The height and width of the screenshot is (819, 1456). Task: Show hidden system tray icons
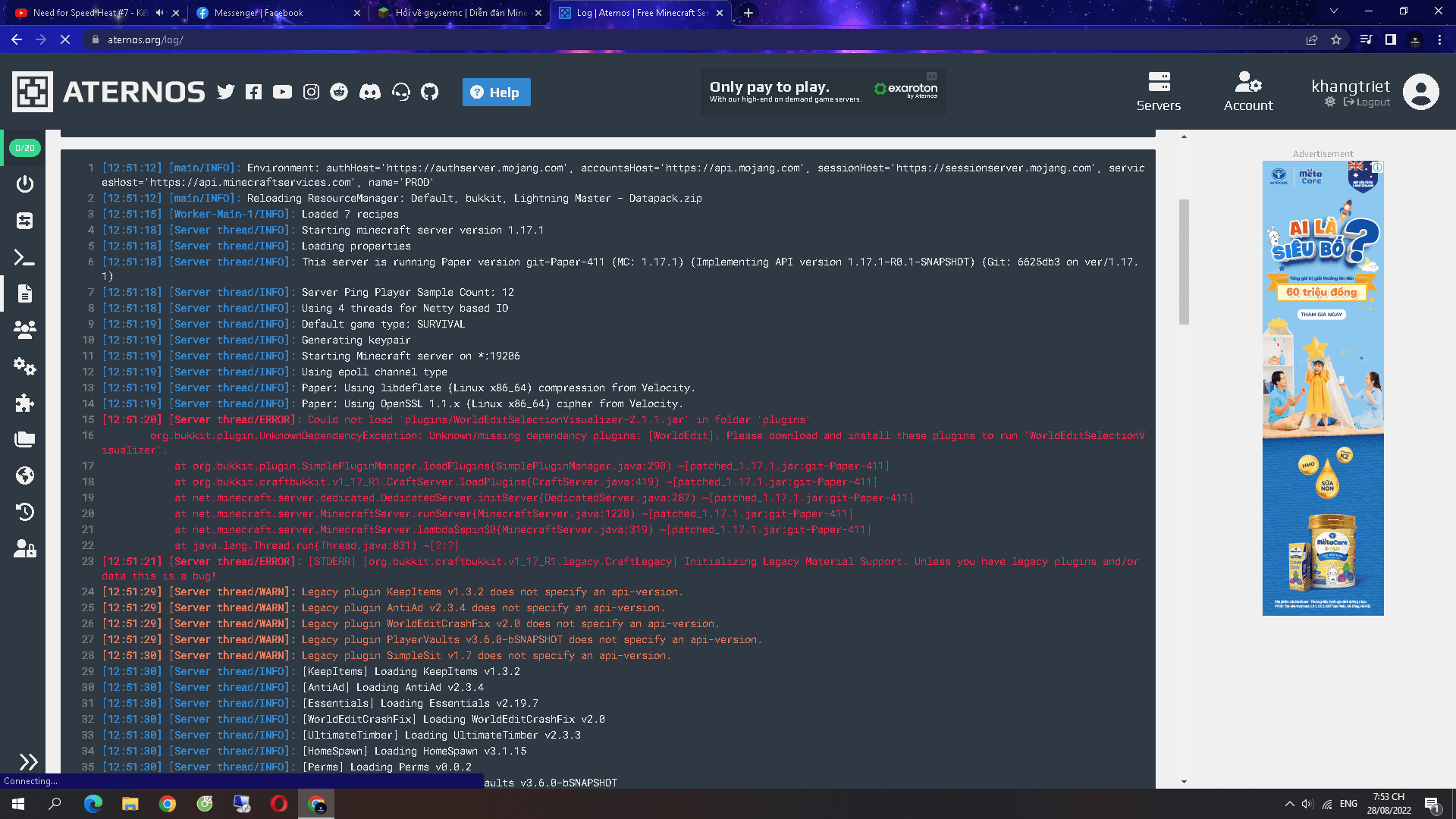1289,804
